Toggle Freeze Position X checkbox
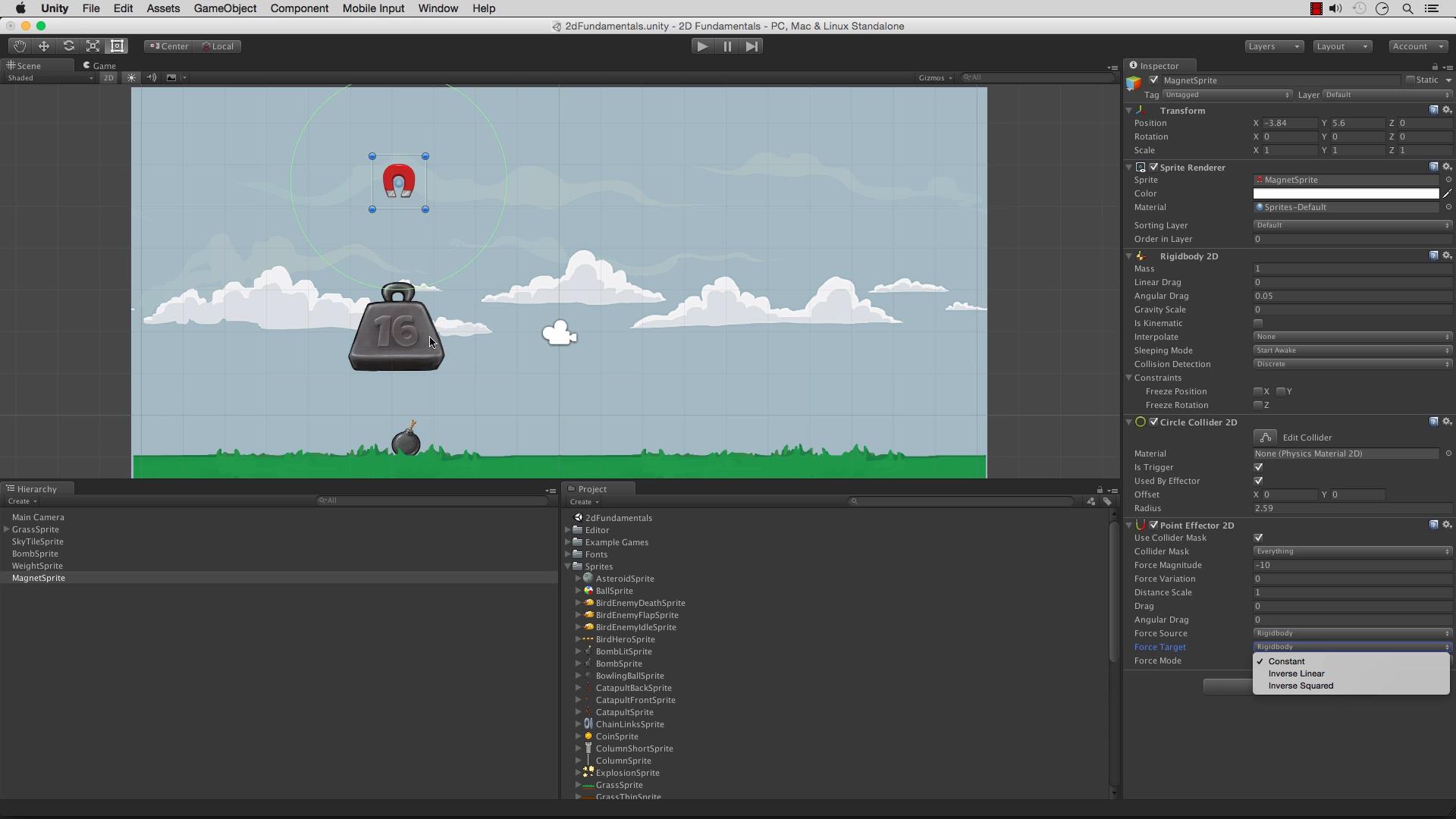 tap(1258, 391)
